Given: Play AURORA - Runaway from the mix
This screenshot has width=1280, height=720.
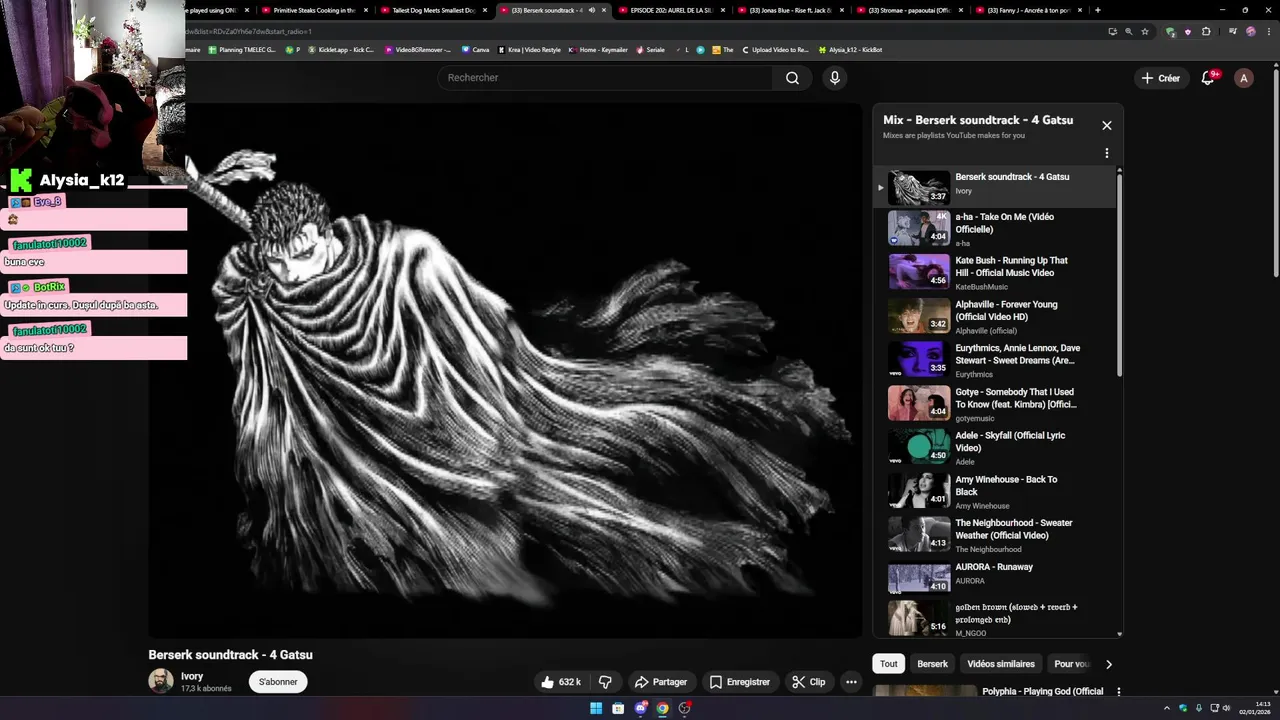Looking at the screenshot, I should click(995, 579).
